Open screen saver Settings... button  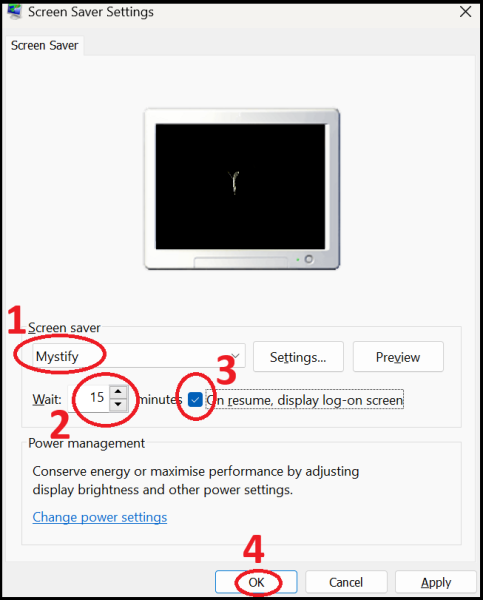tap(298, 357)
